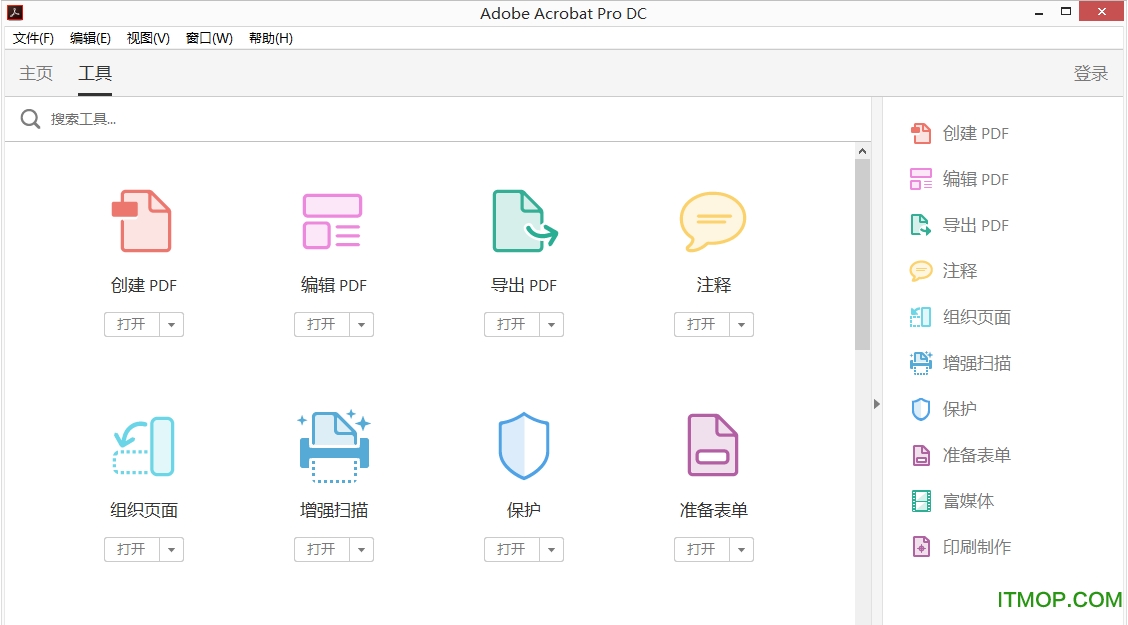
Task: Minimize the Acrobat window
Action: tap(1039, 12)
